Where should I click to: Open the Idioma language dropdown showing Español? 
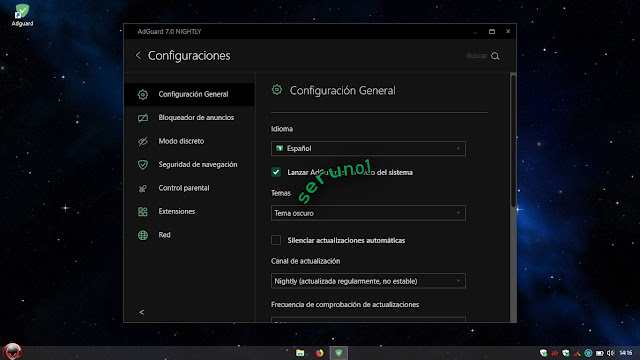[368, 149]
